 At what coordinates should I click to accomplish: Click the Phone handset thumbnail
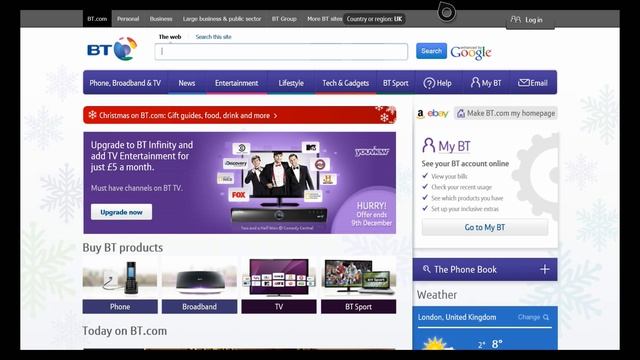[x=120, y=278]
